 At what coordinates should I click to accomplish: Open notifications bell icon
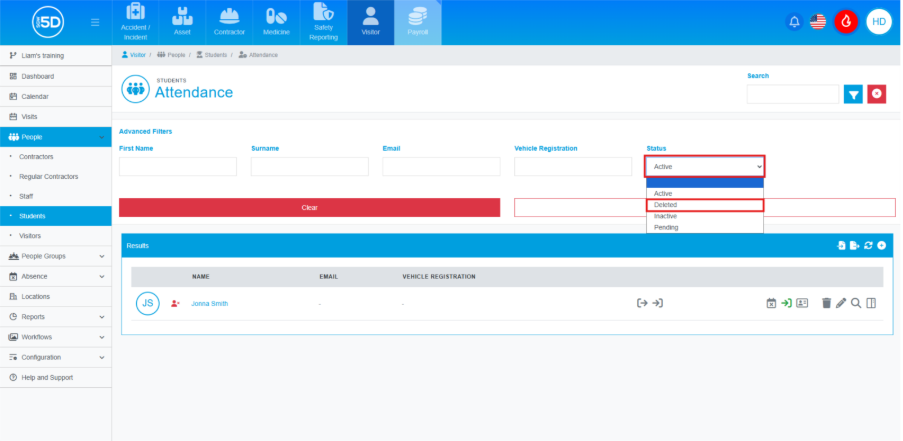(794, 22)
